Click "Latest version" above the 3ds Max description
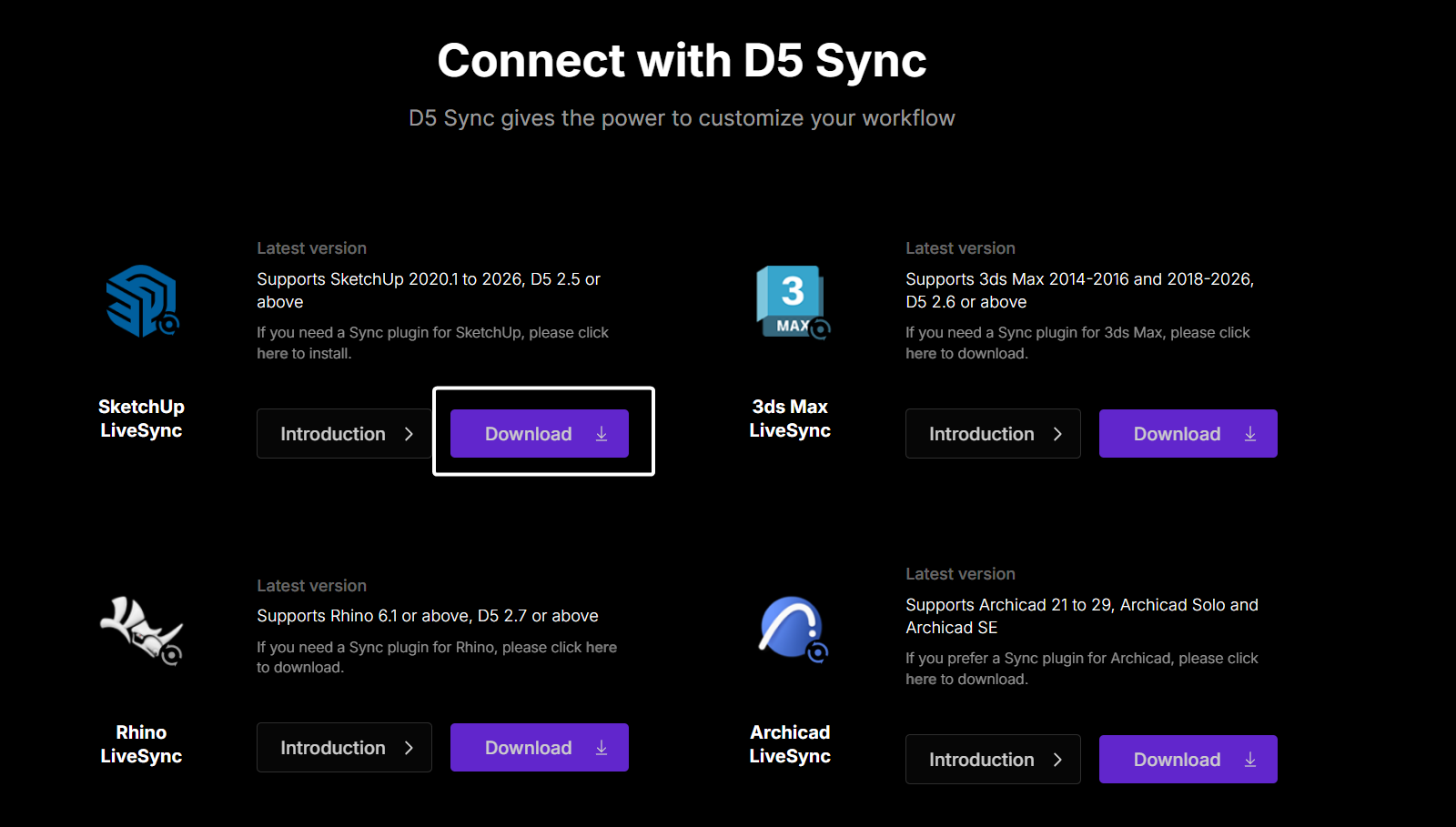 pos(960,248)
